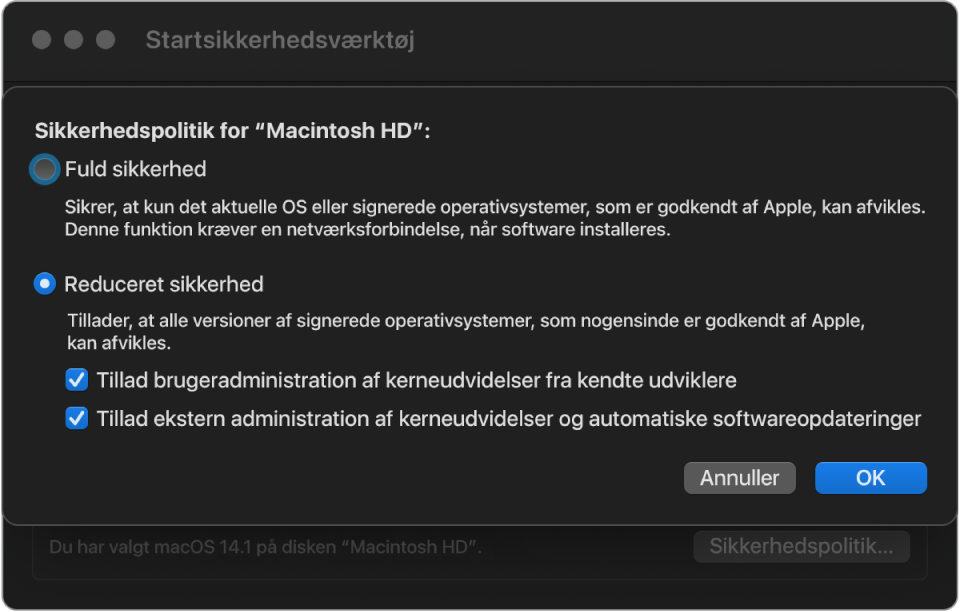
Task: Click the zoom window button in the title bar
Action: tap(105, 40)
